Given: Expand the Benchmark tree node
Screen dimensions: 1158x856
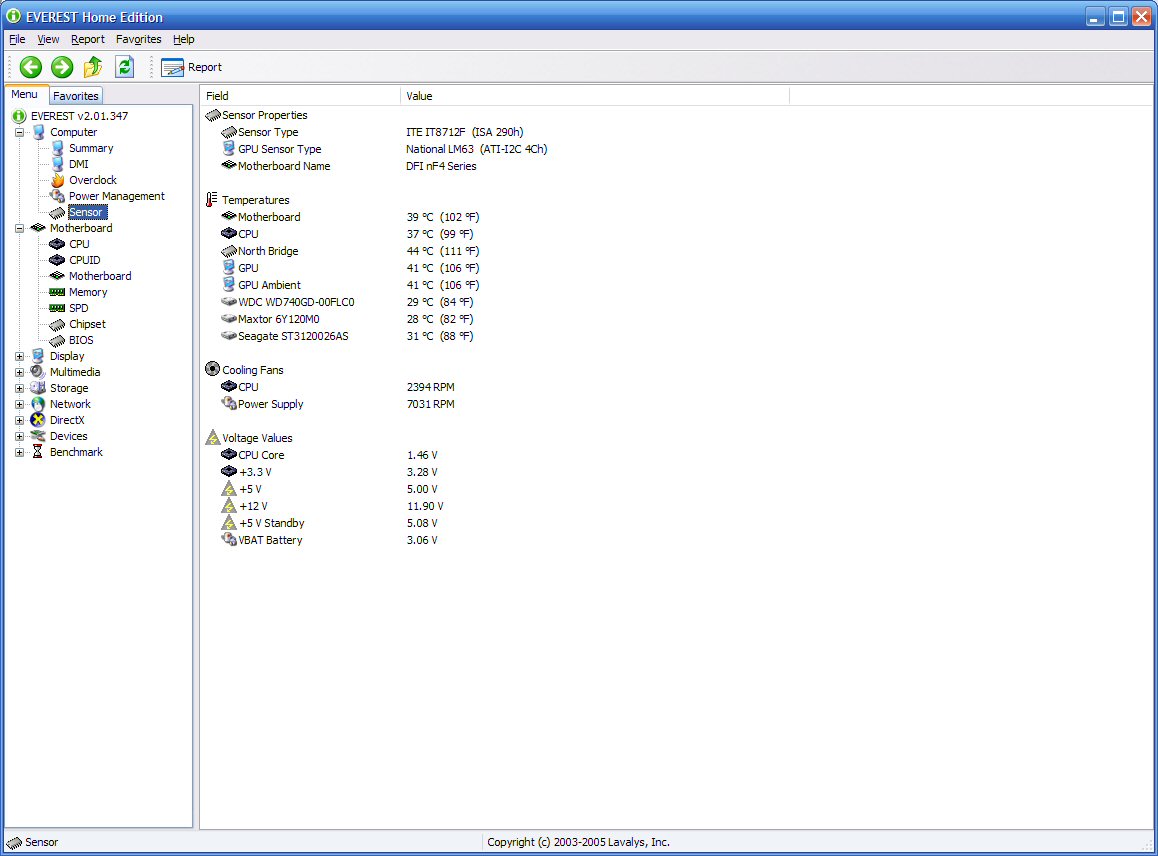Looking at the screenshot, I should [x=20, y=453].
